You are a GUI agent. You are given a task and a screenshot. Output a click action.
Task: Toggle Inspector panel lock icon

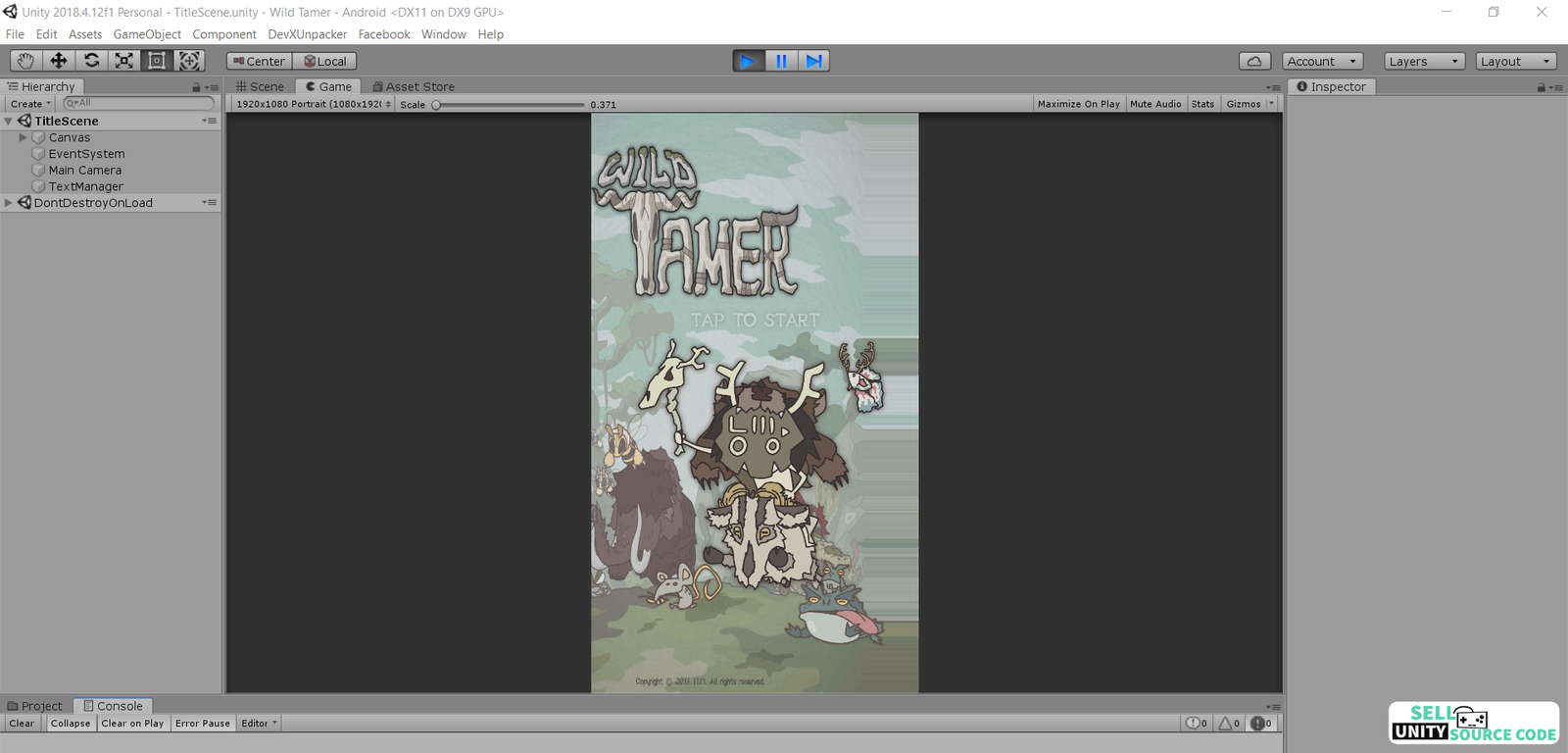(x=1541, y=87)
